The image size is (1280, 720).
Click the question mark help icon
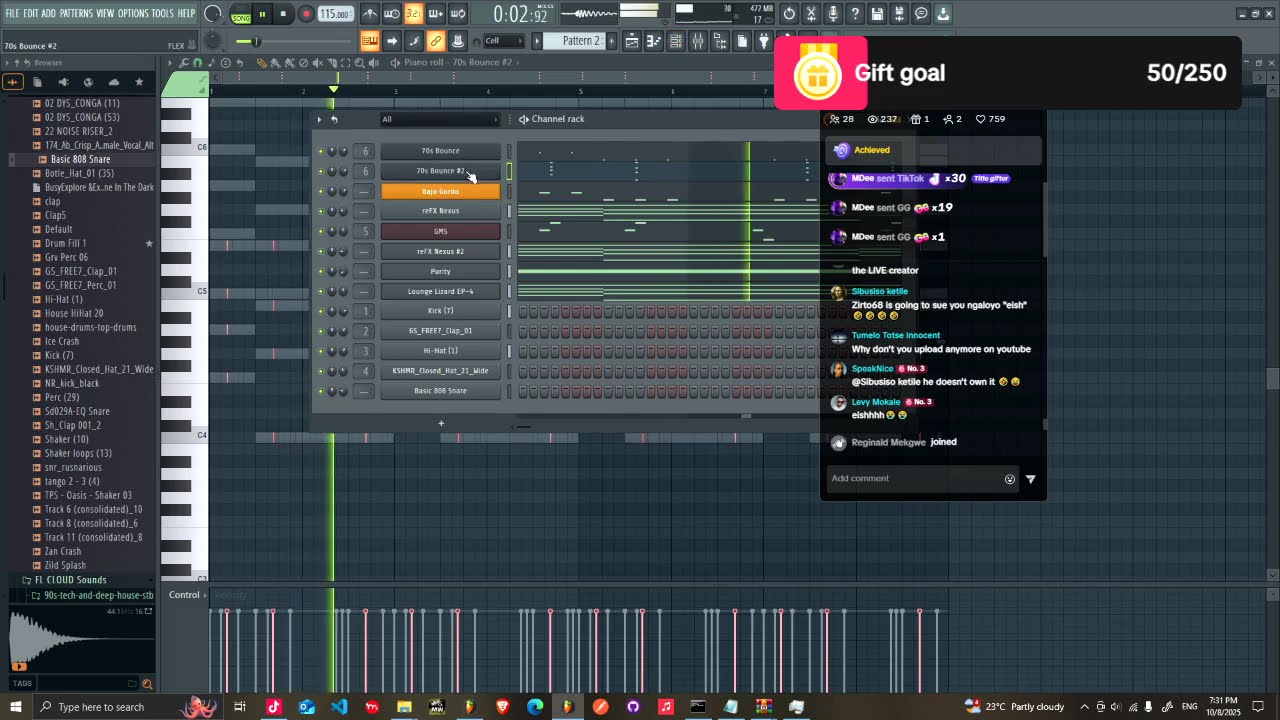coord(855,14)
